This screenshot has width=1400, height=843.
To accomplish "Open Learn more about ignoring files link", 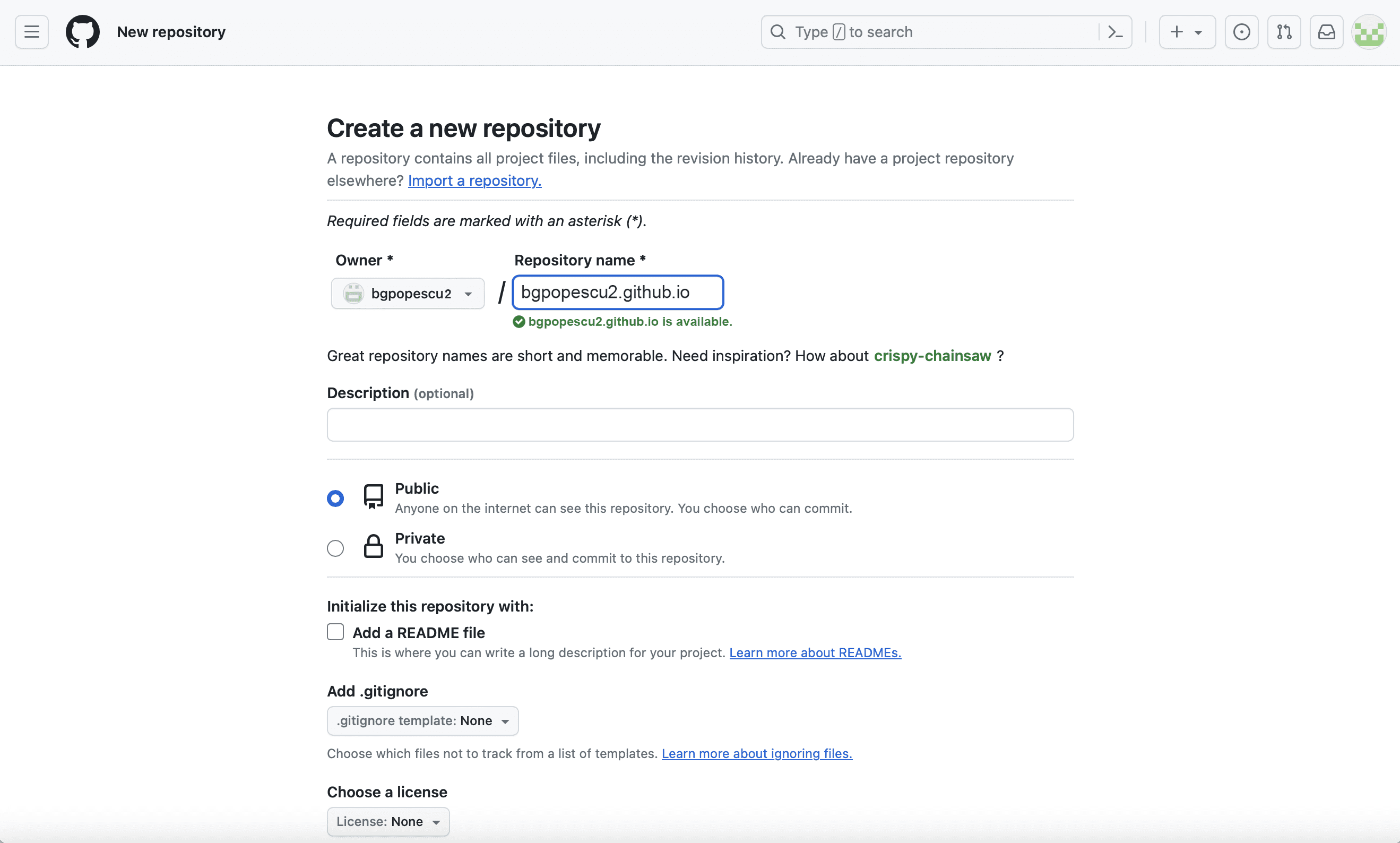I will [757, 754].
